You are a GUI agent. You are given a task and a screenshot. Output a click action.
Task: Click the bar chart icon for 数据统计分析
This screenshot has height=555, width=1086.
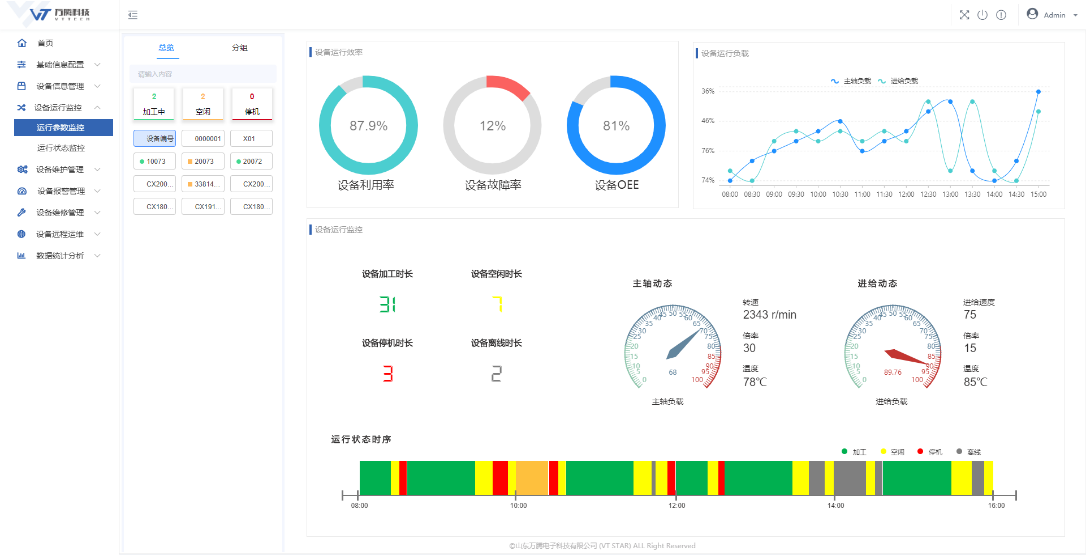pos(22,255)
